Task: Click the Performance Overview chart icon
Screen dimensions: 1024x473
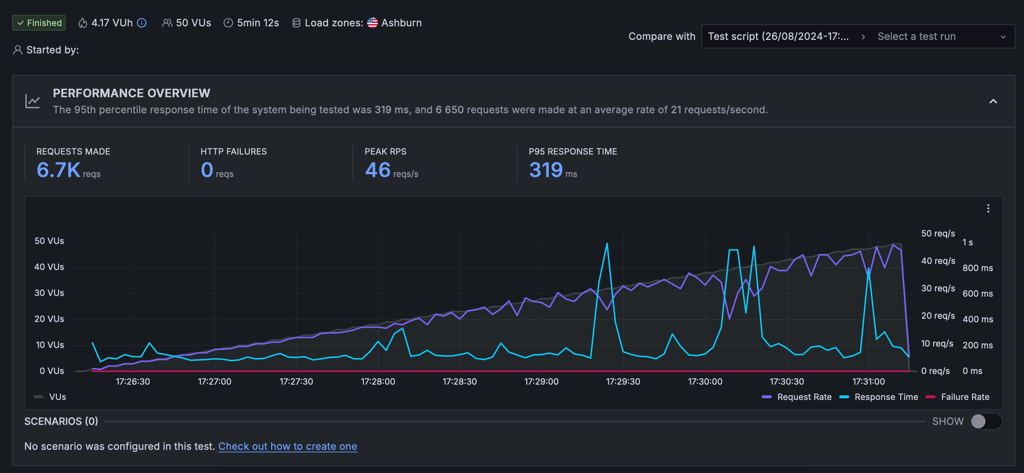Action: click(33, 101)
